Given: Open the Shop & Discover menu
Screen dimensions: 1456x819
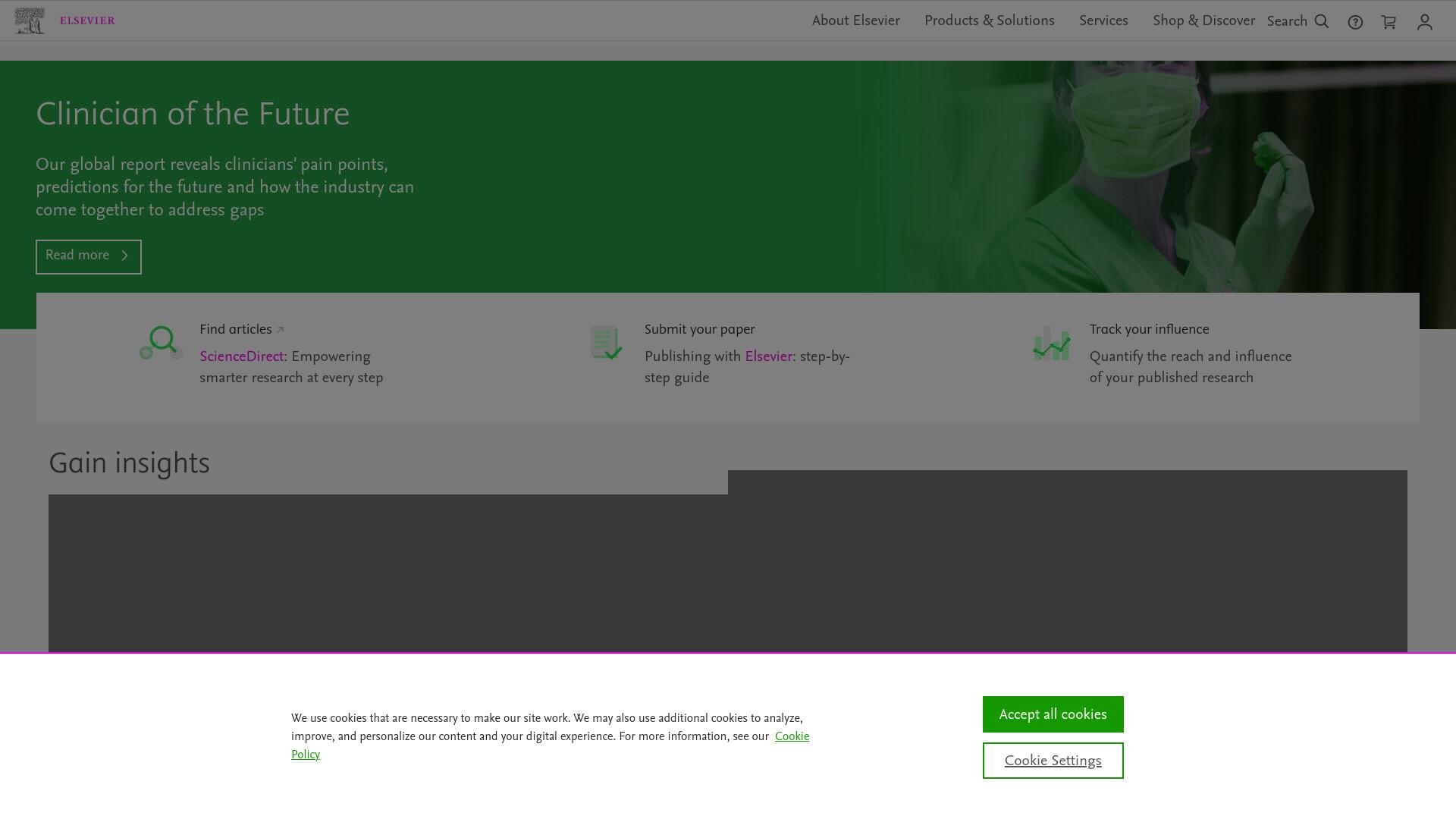Looking at the screenshot, I should click(1203, 21).
